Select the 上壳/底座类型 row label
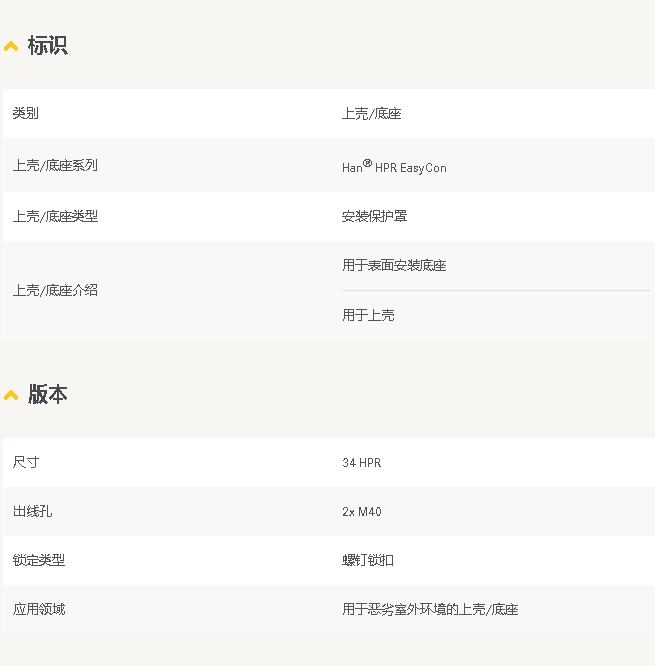Image resolution: width=655 pixels, height=666 pixels. click(55, 216)
